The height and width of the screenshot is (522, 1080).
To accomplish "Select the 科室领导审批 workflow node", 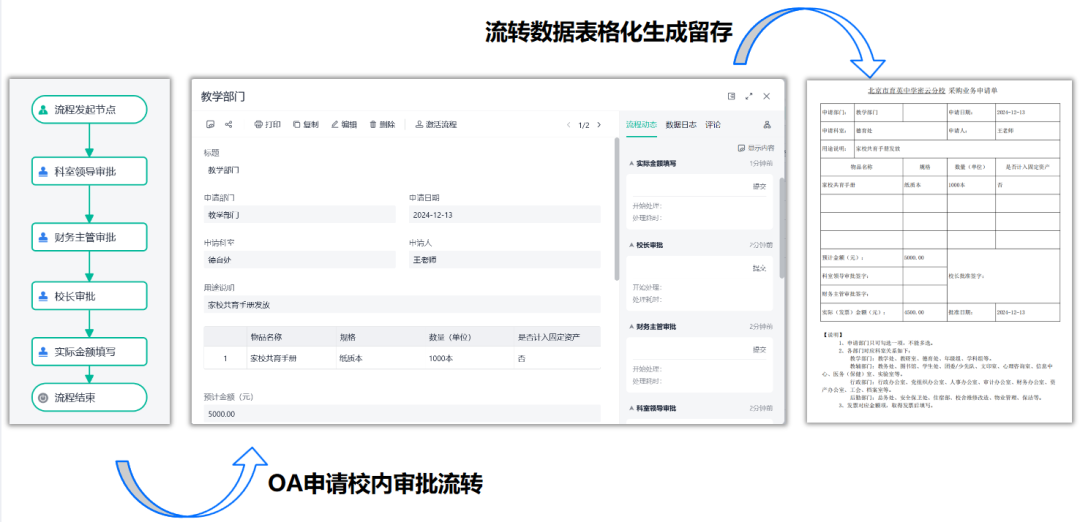I will pos(89,172).
